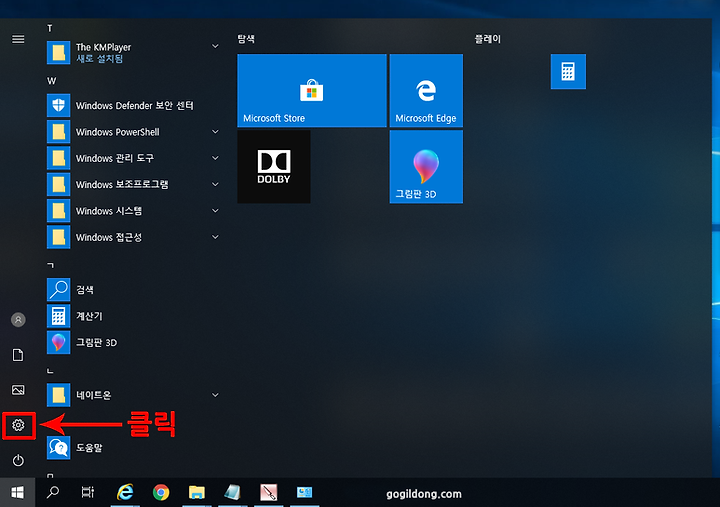Open Windows 시스템 folder
This screenshot has width=720, height=507.
[134, 211]
